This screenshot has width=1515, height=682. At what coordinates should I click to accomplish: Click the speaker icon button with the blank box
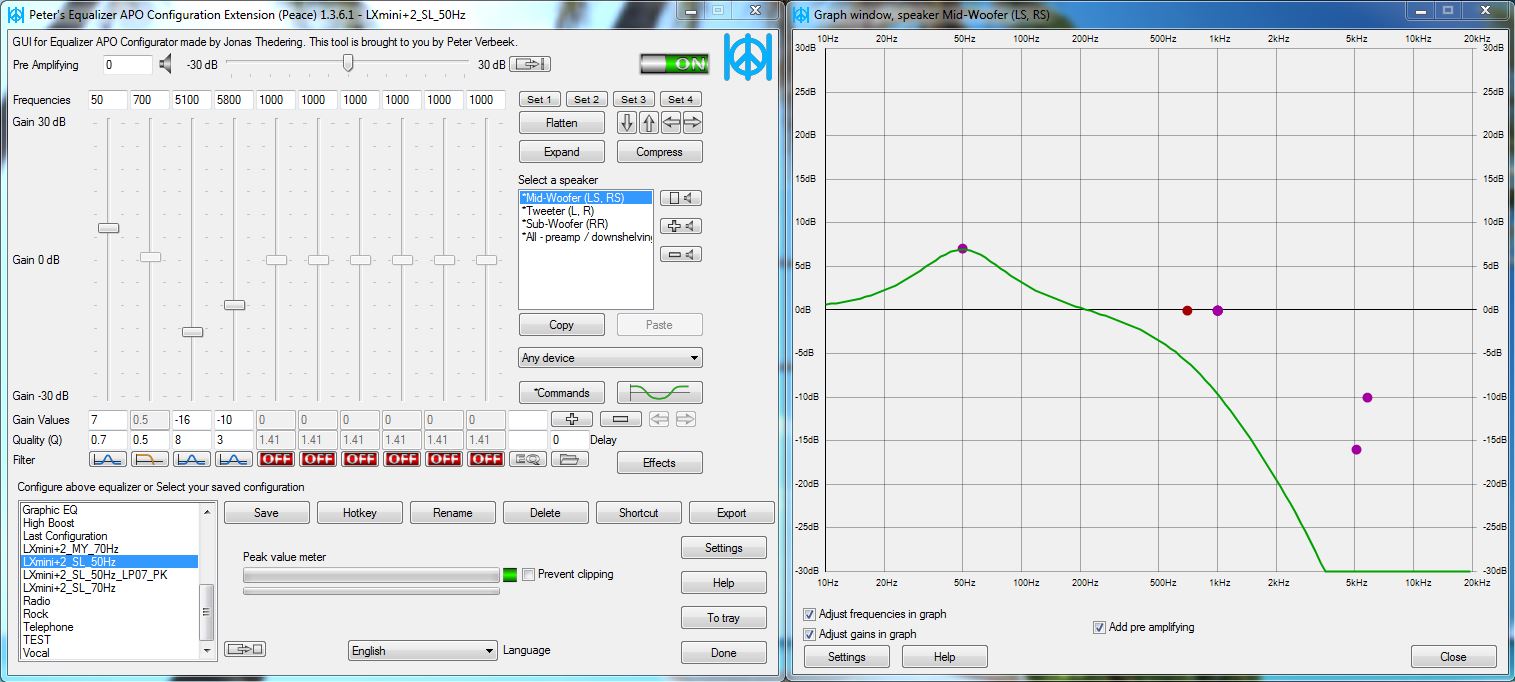click(x=681, y=198)
